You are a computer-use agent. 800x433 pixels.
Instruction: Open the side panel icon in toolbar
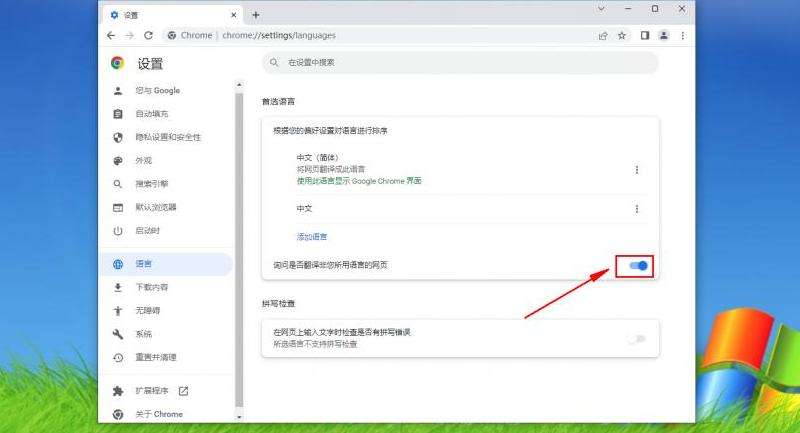645,35
